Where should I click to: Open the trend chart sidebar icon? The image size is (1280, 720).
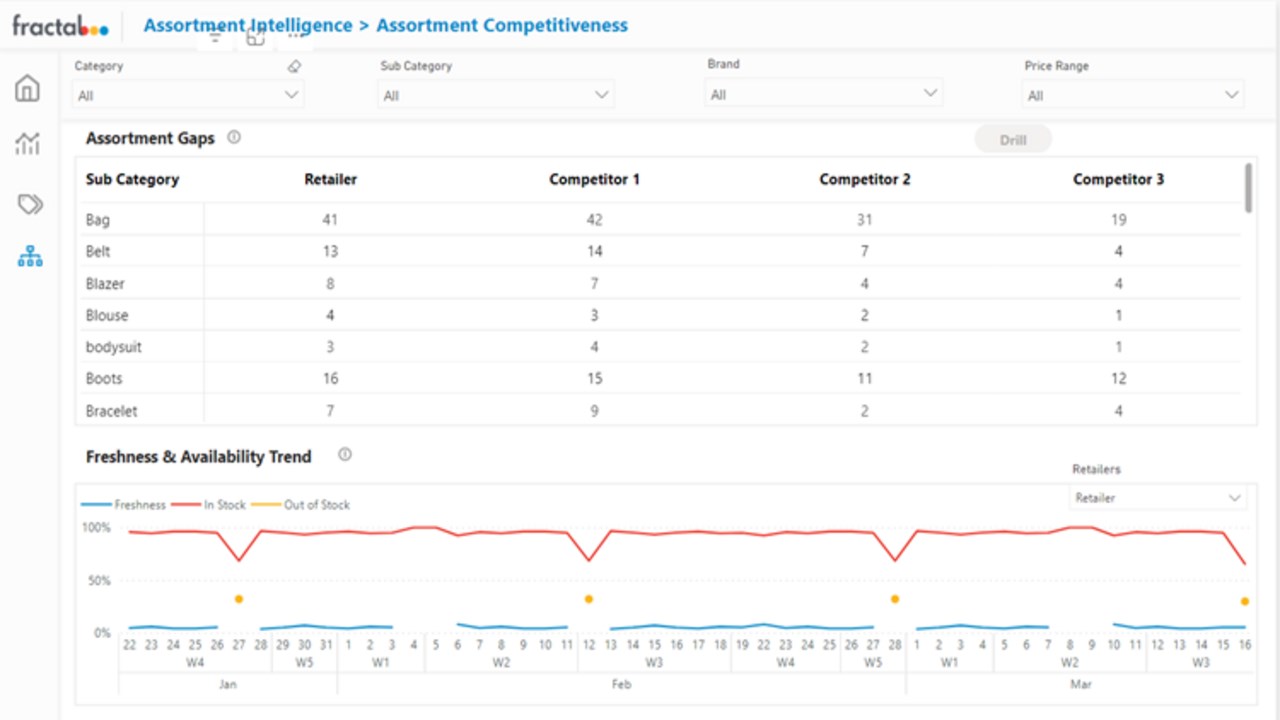click(x=27, y=144)
